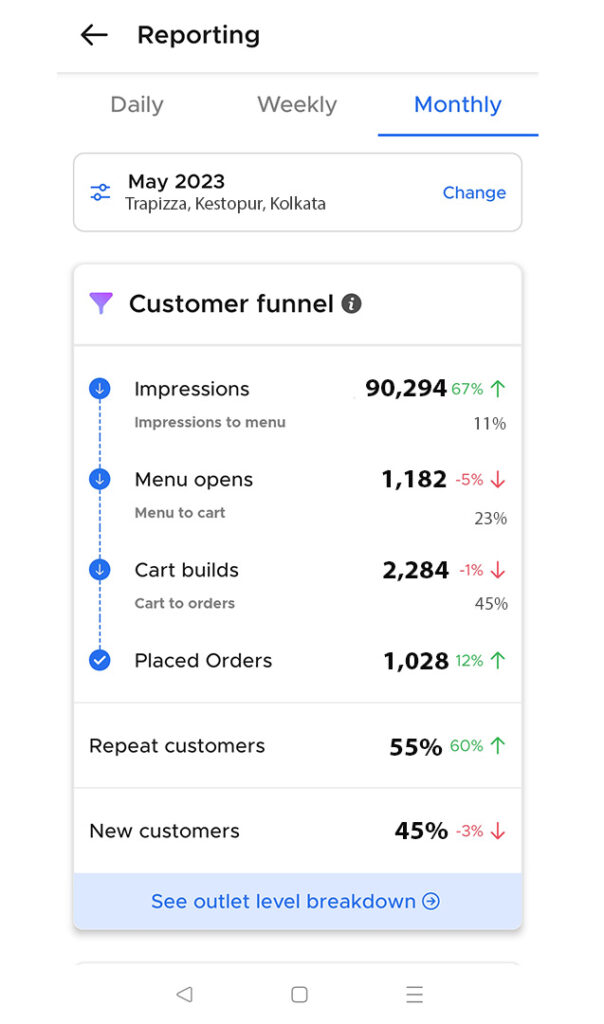Select the Monthly tab
Viewport: 604px width, 1024px height.
tap(457, 105)
